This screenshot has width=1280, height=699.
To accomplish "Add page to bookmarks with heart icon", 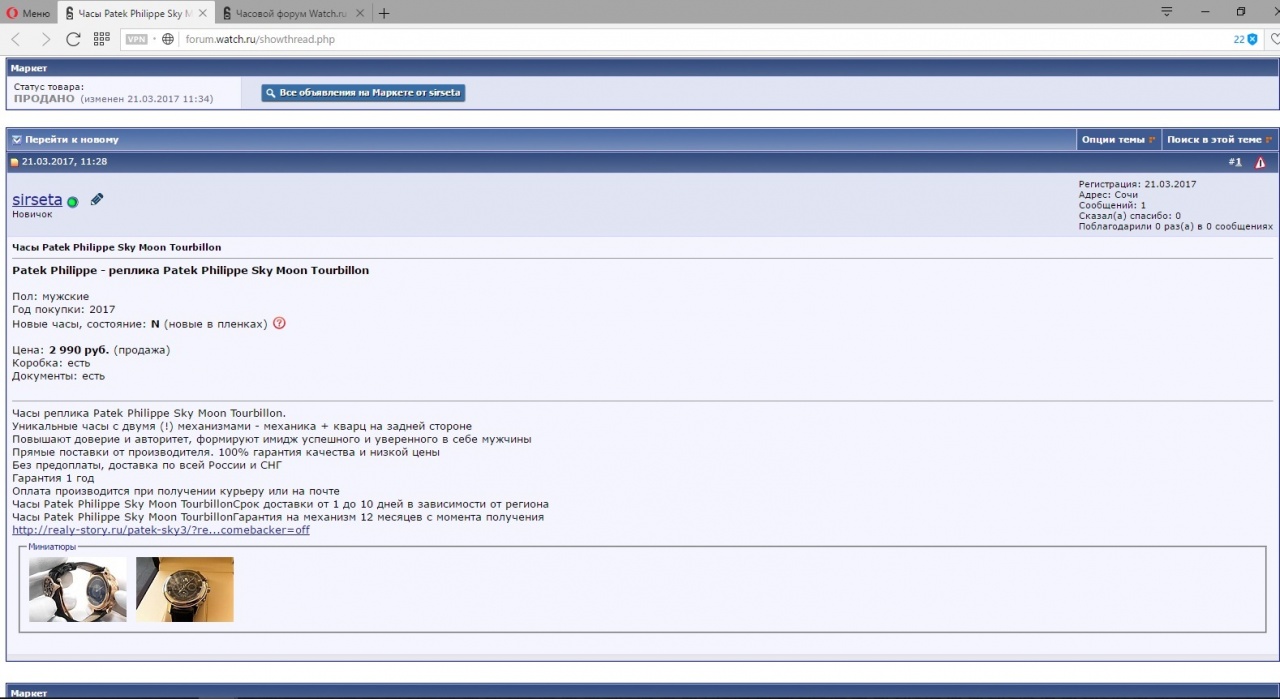I will click(x=1273, y=39).
